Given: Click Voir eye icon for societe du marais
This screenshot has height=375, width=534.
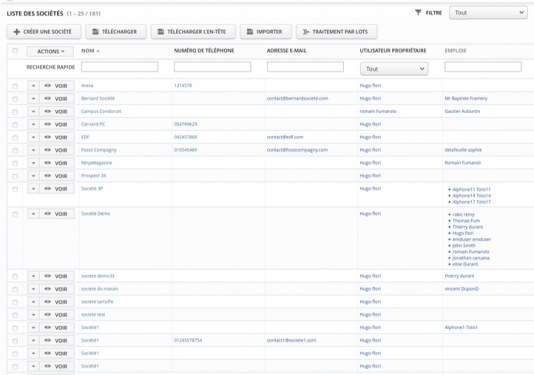Looking at the screenshot, I should pos(47,289).
